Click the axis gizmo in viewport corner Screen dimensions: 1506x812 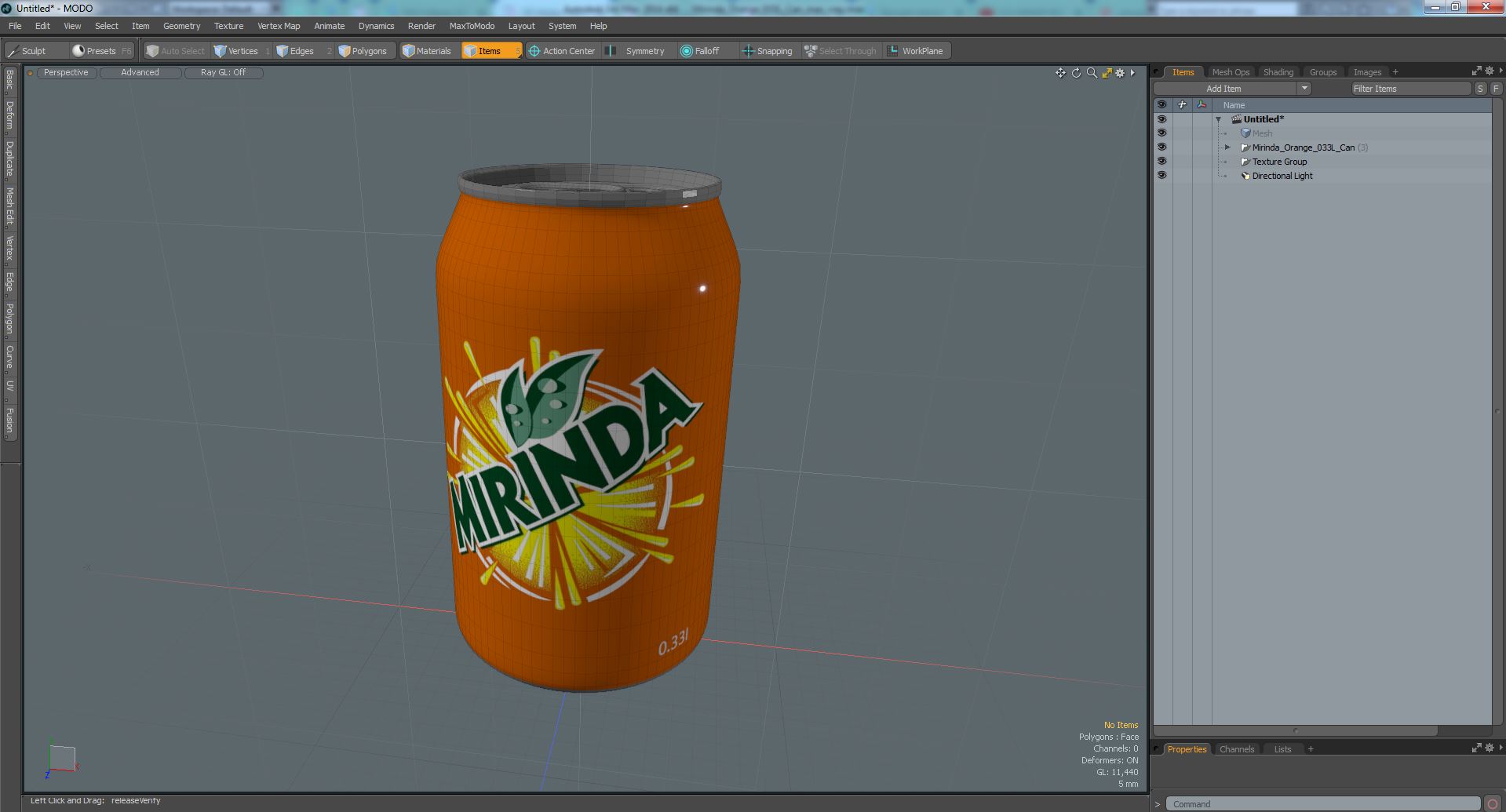coord(62,759)
